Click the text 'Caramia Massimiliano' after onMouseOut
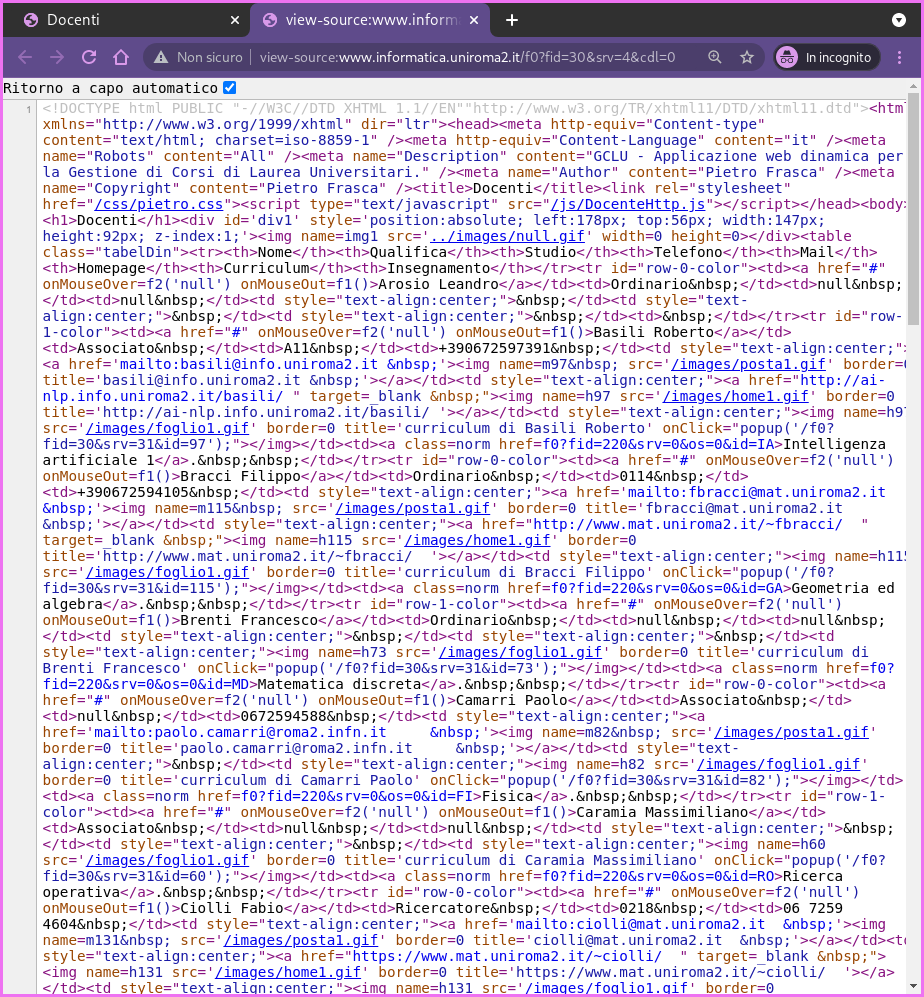This screenshot has height=997, width=924. click(x=662, y=812)
